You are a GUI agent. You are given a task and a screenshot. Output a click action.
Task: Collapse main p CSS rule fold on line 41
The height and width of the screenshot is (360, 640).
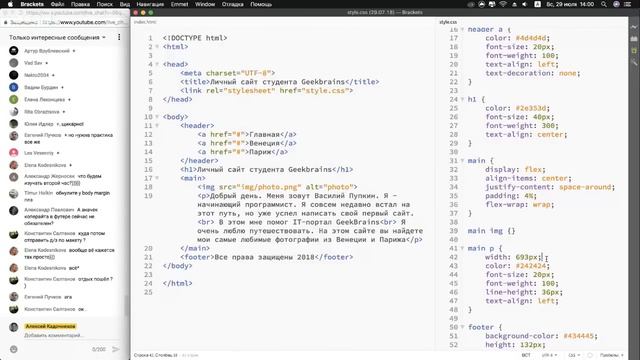[x=462, y=248]
